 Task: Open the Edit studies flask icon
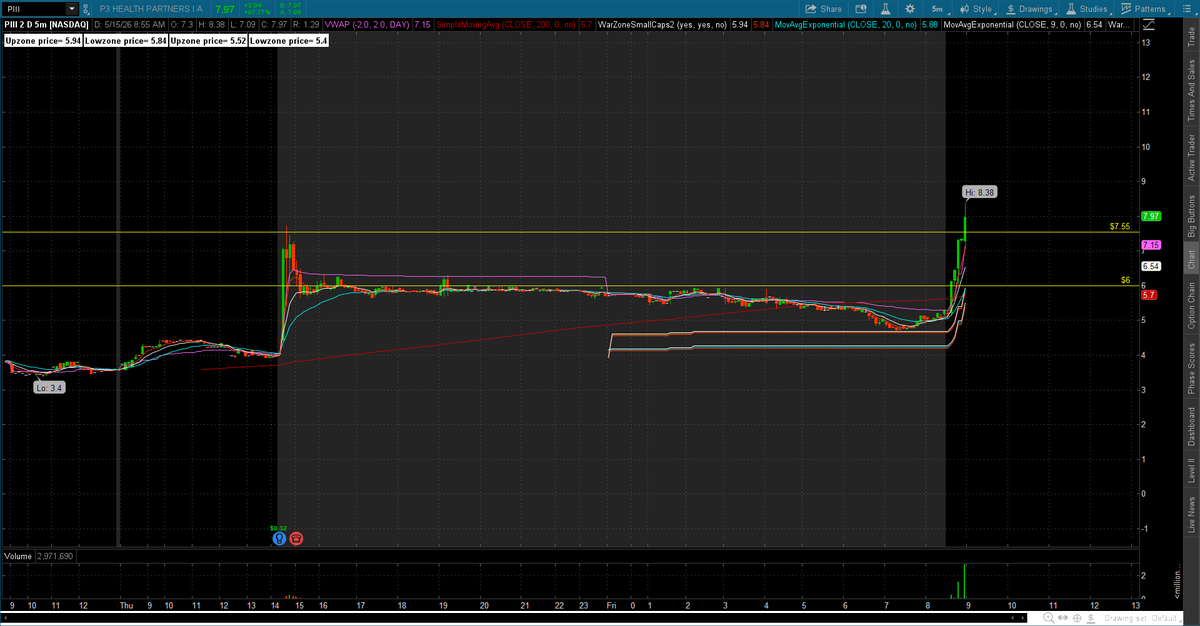click(x=885, y=9)
